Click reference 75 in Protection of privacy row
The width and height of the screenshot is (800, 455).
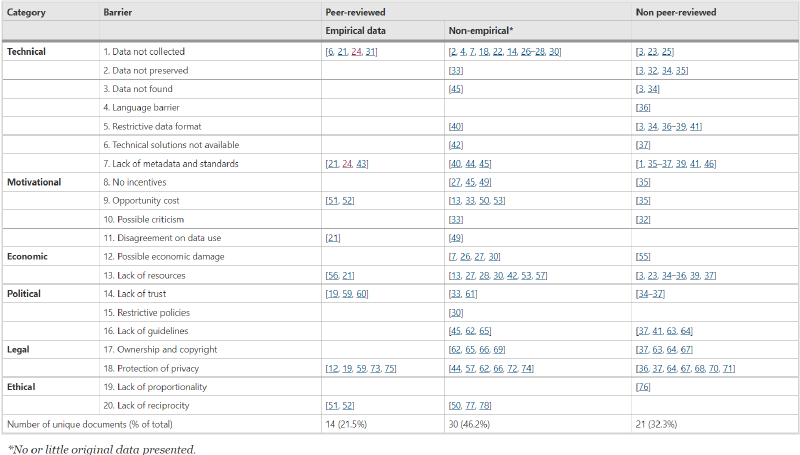point(390,368)
